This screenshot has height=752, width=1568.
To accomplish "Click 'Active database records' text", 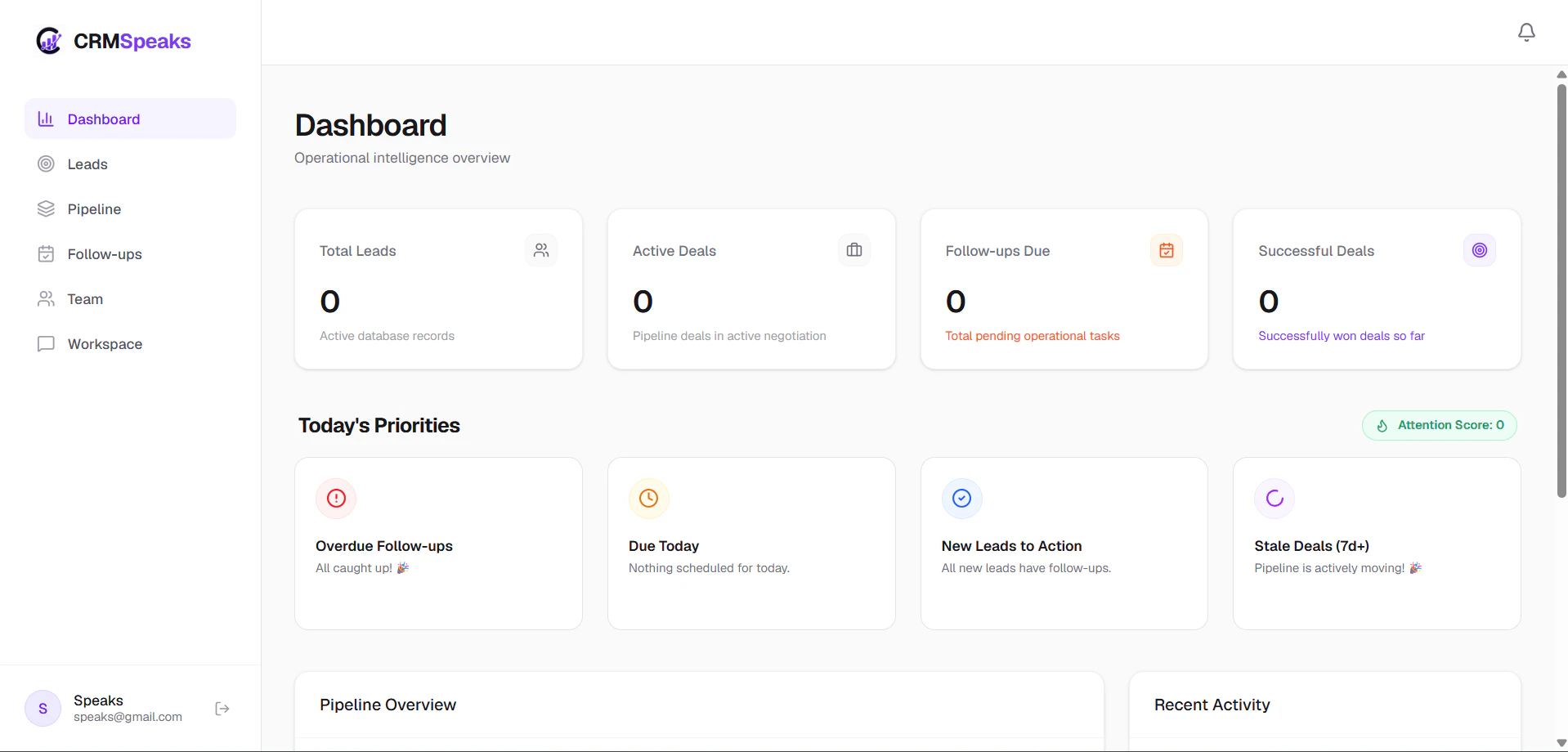I will click(x=387, y=336).
